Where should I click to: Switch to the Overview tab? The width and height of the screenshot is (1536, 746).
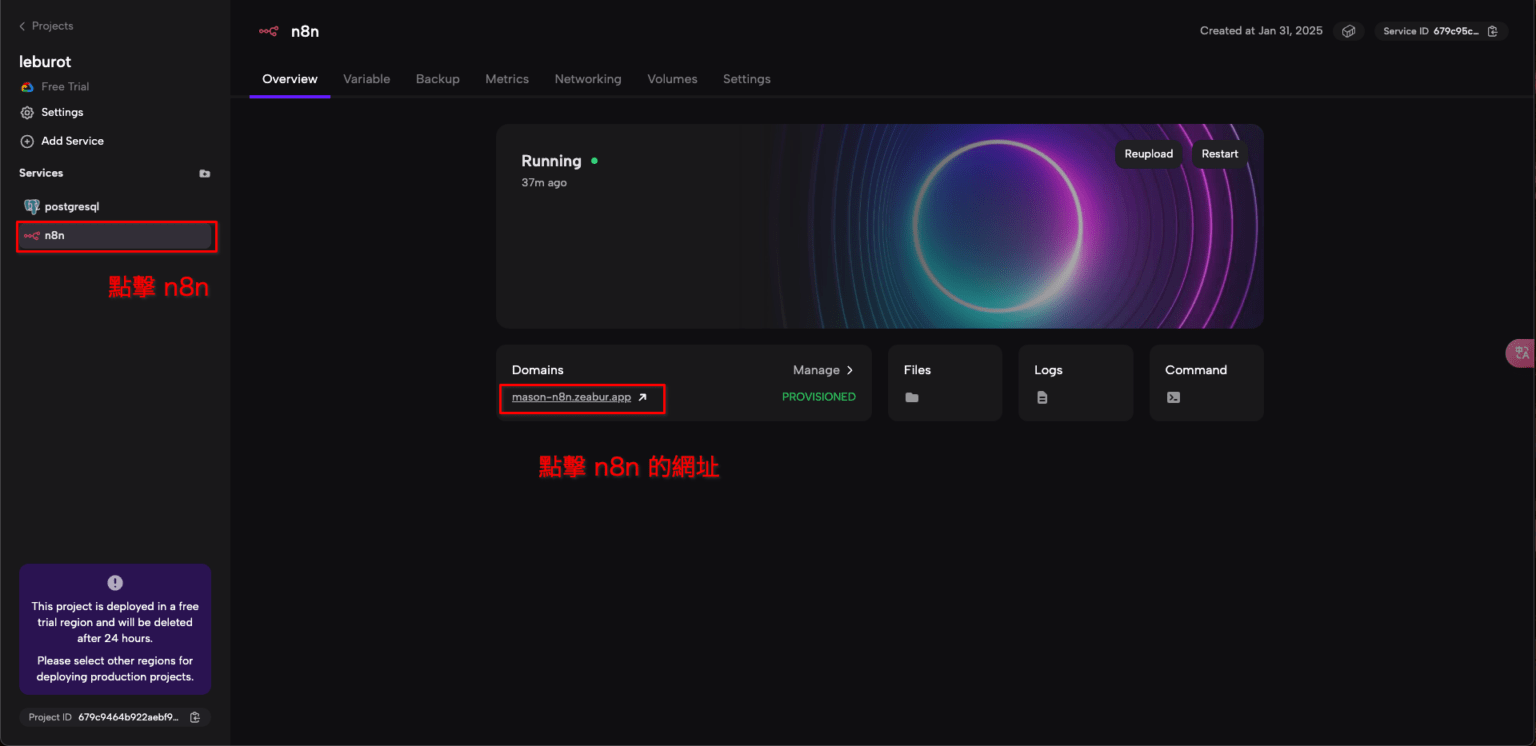290,79
